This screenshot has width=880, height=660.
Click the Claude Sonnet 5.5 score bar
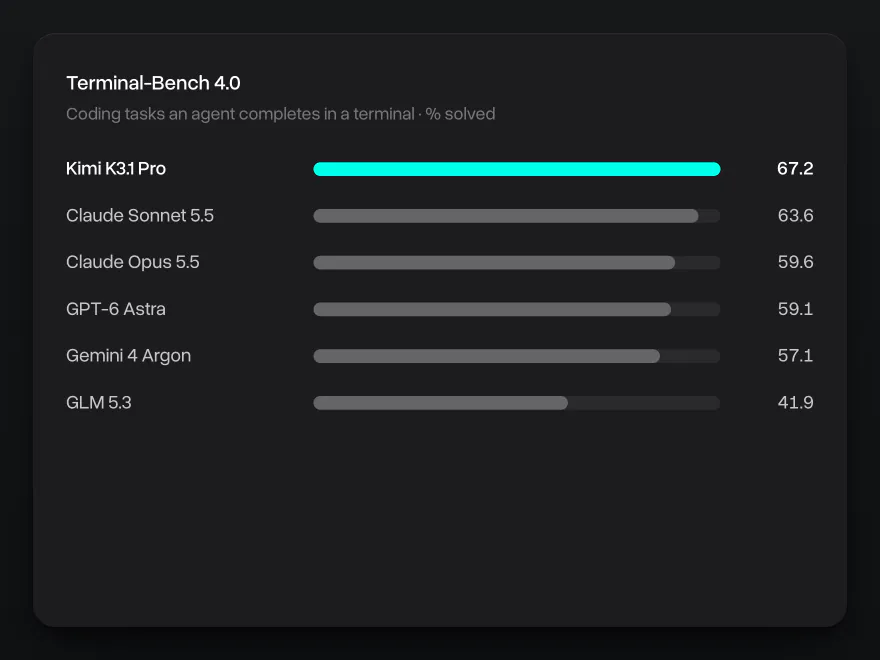[506, 216]
